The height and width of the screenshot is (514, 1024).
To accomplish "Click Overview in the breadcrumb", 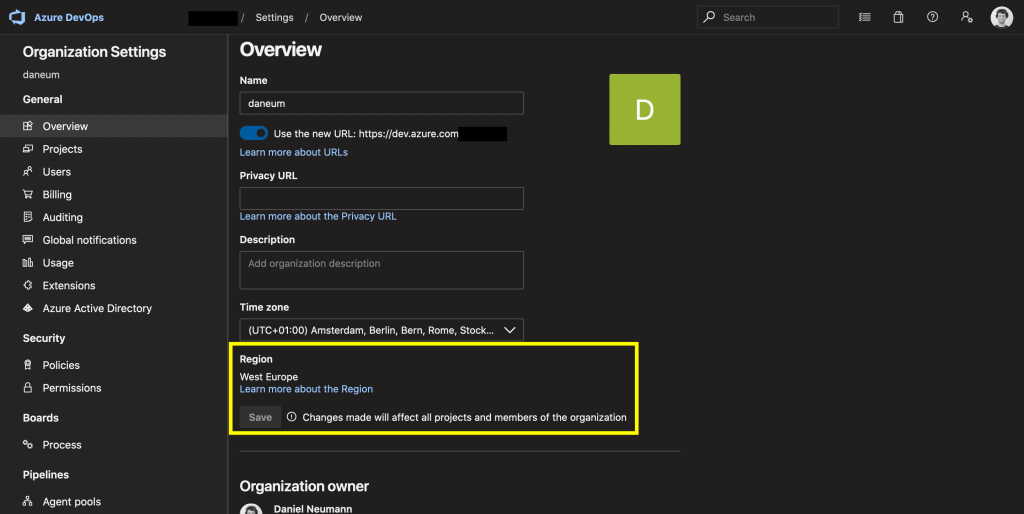I will pyautogui.click(x=341, y=18).
